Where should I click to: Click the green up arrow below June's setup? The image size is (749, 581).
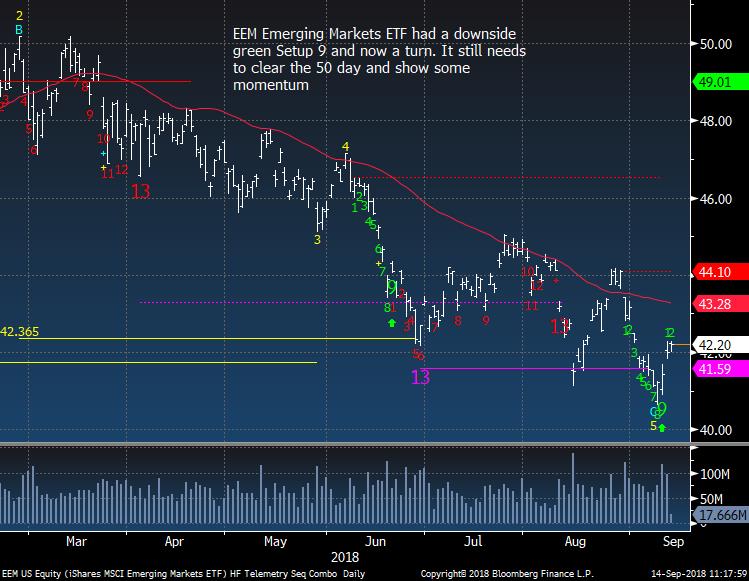point(392,323)
